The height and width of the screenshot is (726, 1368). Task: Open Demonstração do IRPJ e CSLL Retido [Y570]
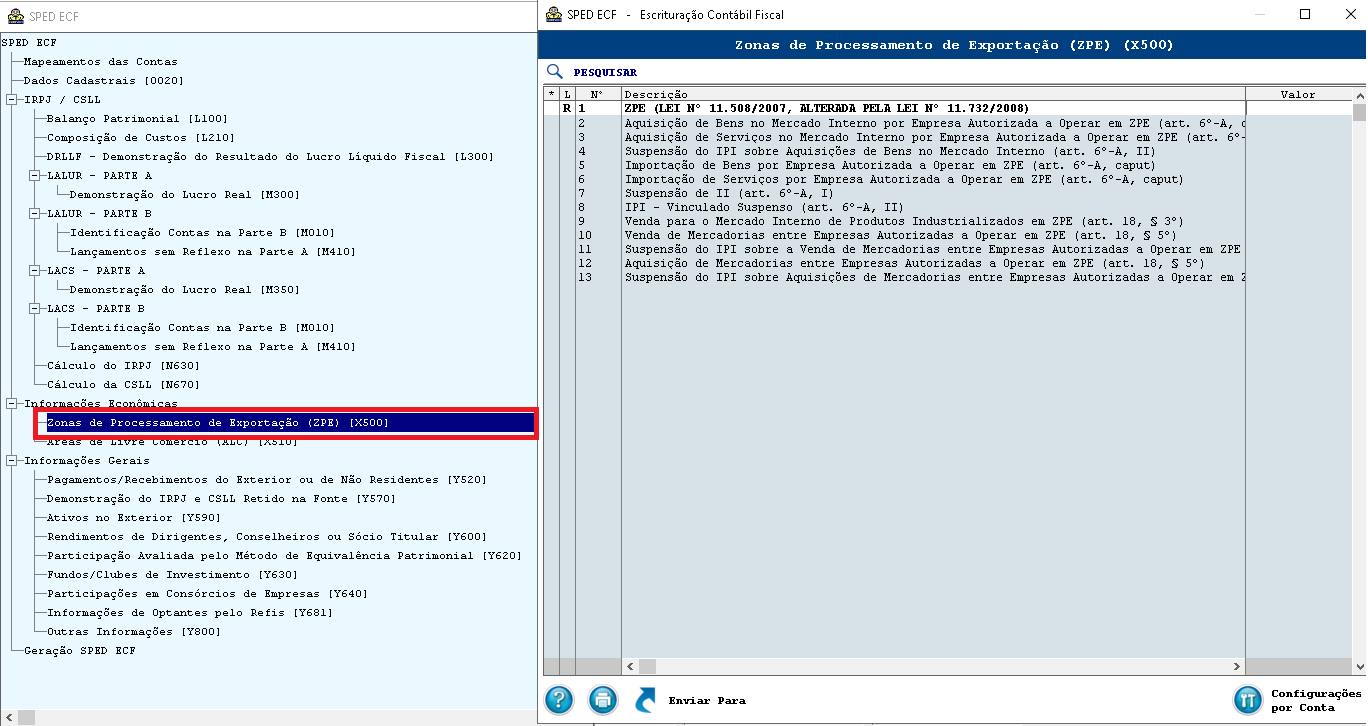[221, 498]
